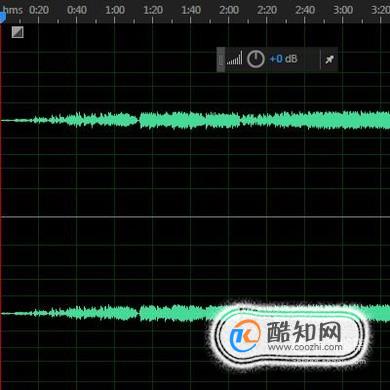Click the blue playhead marker on the ruler
This screenshot has width=390, height=390.
click(2, 17)
